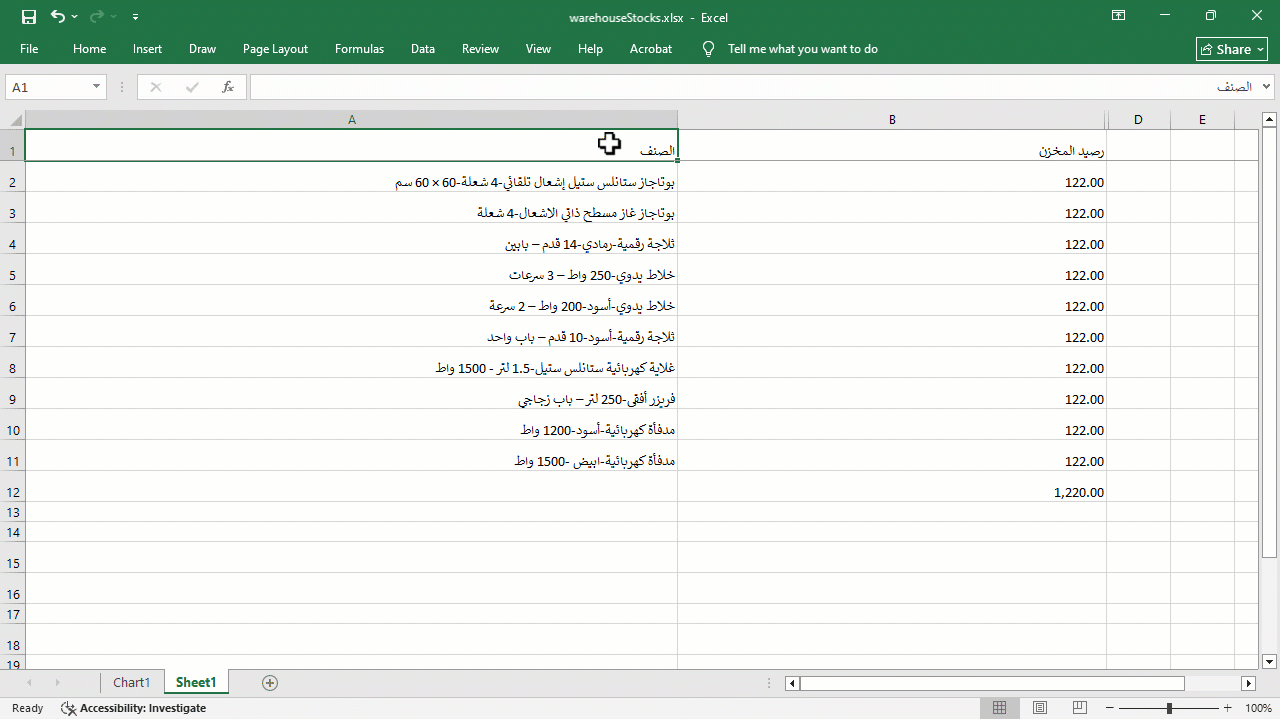Viewport: 1280px width, 720px height.
Task: Select cell B12 containing 1,220.00
Action: coord(892,492)
